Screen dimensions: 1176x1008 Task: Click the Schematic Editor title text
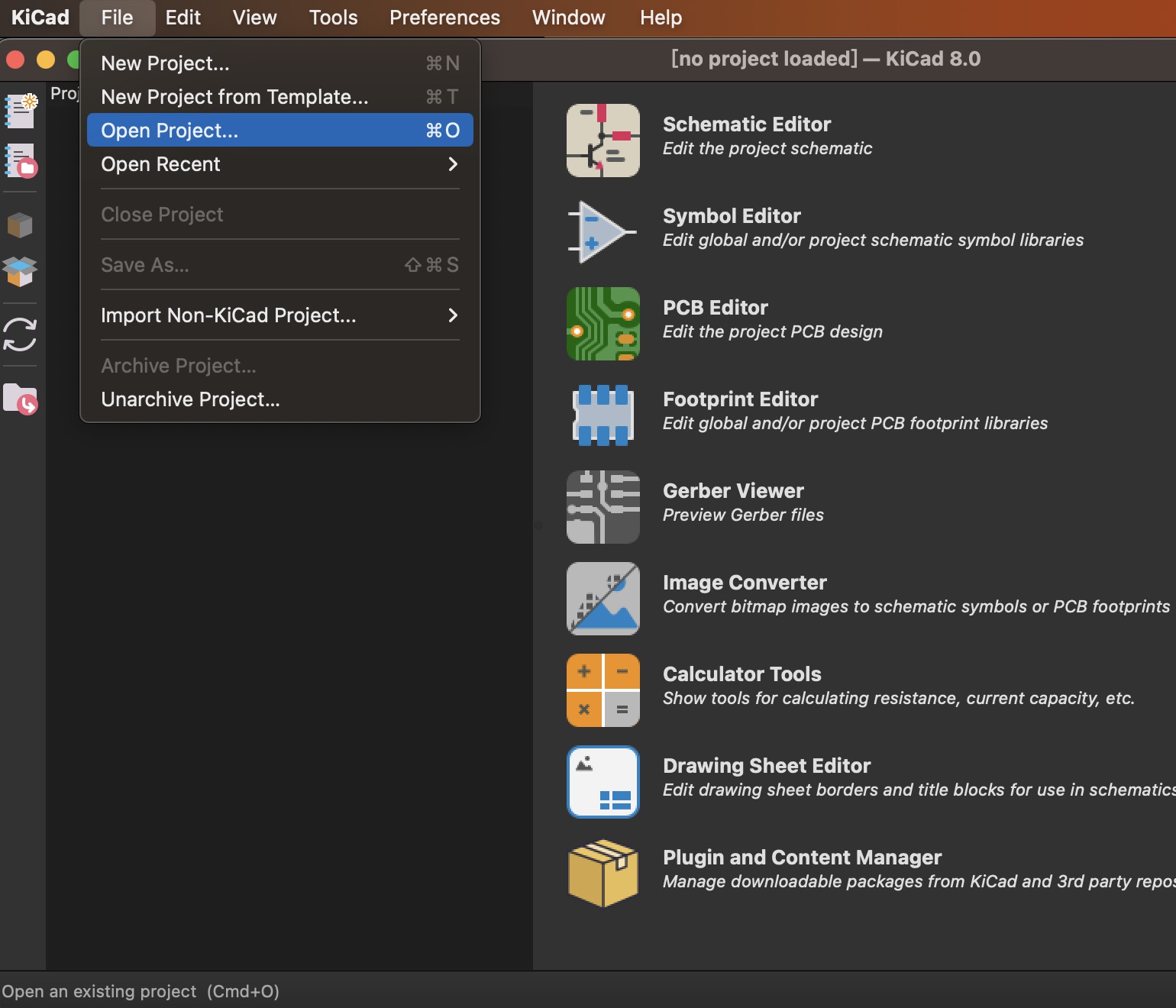coord(747,124)
